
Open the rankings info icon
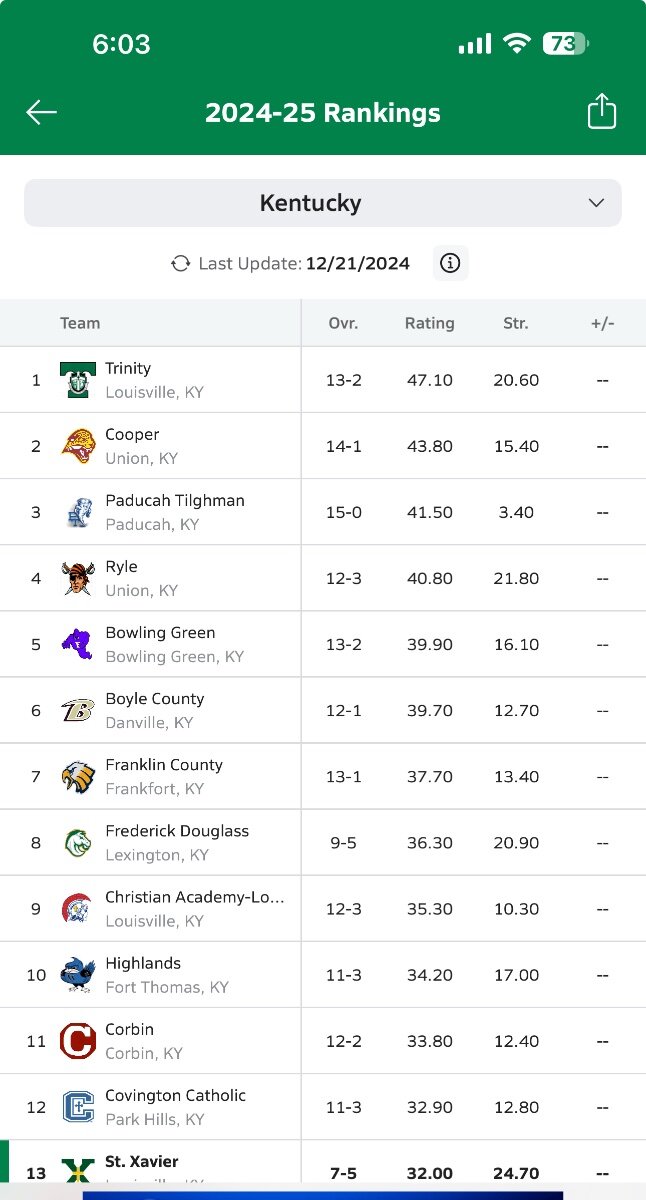coord(450,263)
